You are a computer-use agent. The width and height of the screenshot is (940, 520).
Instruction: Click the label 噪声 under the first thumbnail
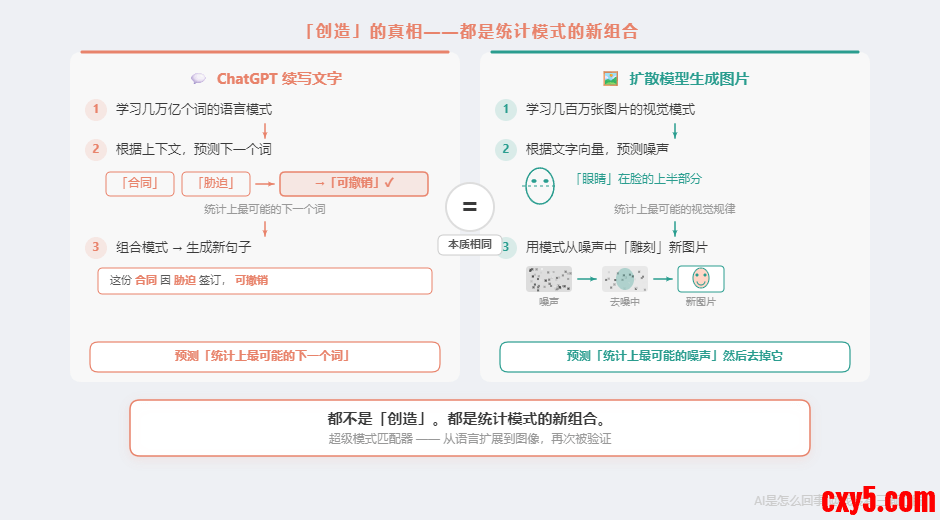(549, 302)
